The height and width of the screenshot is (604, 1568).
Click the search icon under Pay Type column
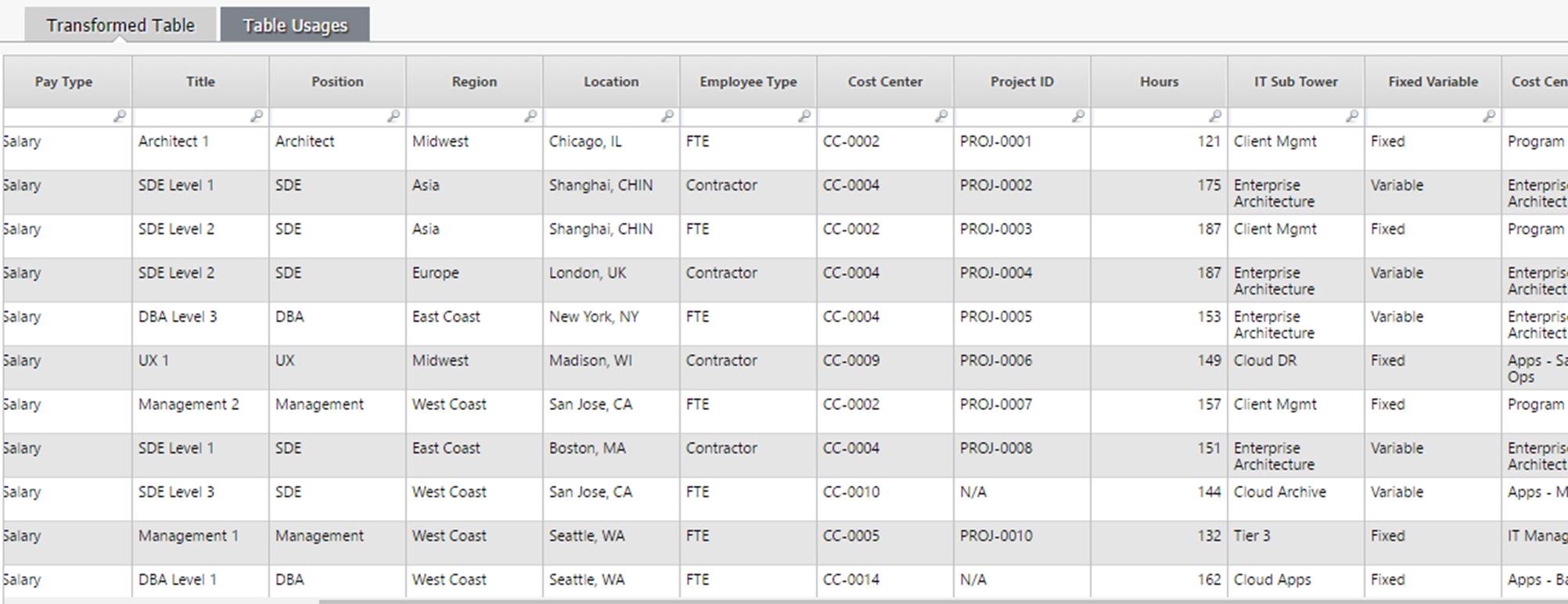(x=120, y=117)
